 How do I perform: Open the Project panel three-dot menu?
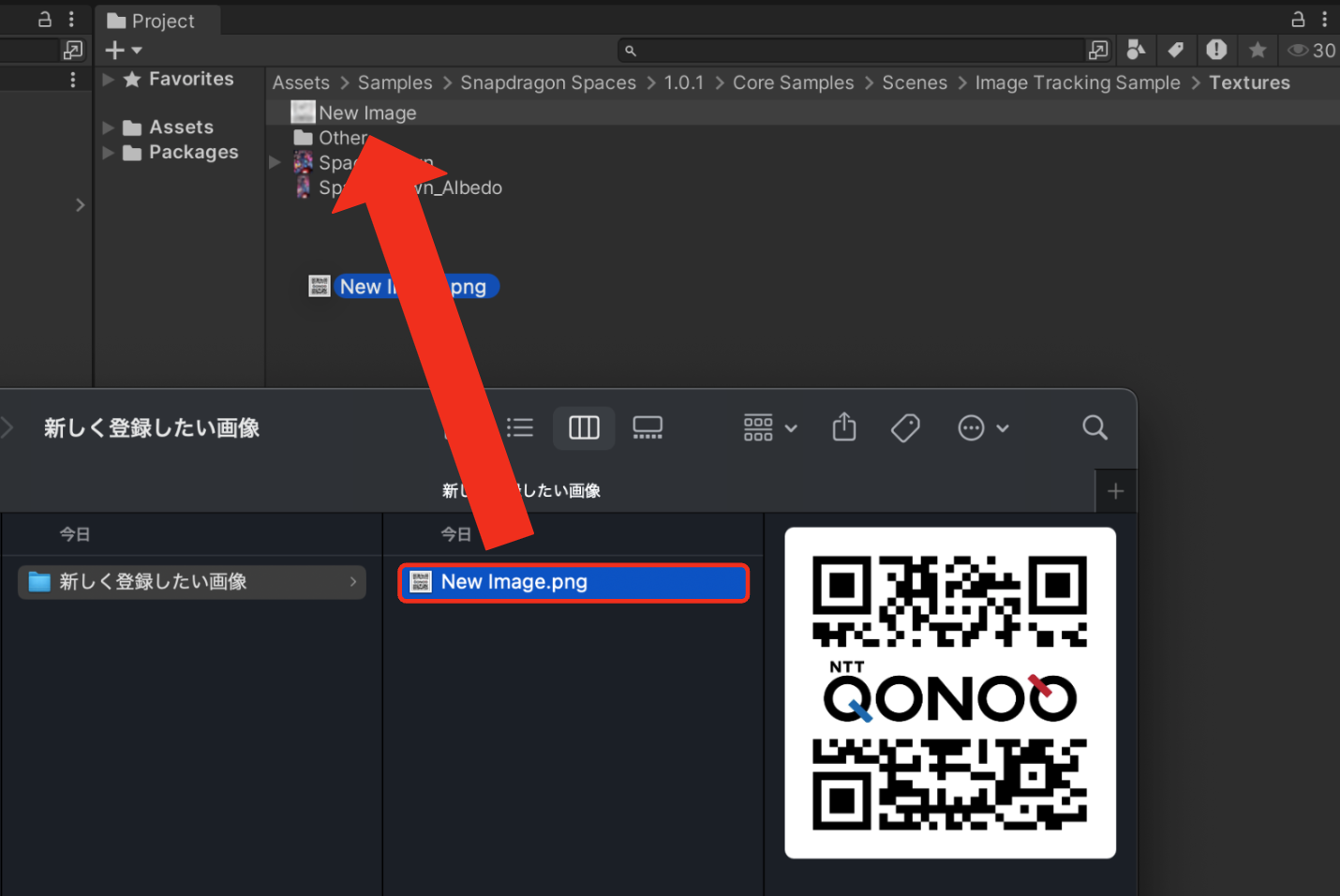pyautogui.click(x=1324, y=19)
